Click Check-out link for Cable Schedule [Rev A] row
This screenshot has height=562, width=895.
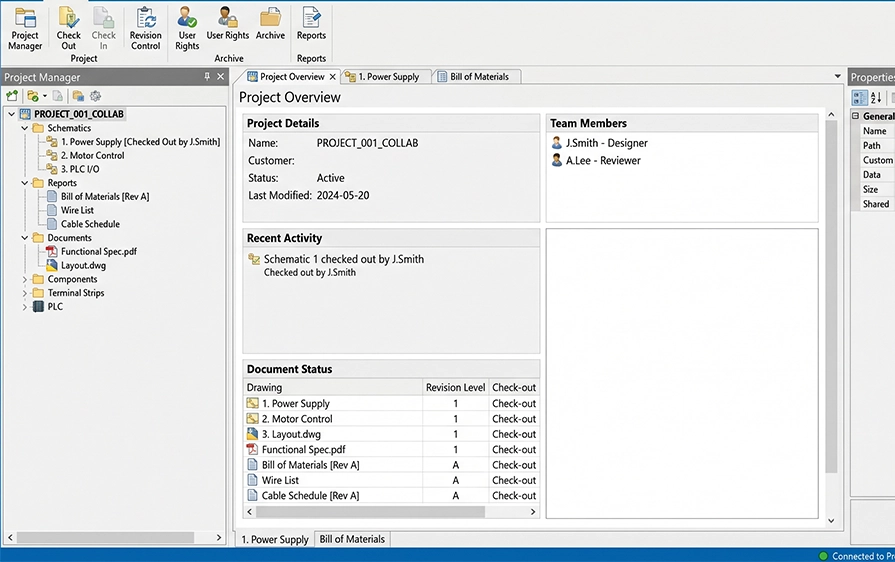point(514,496)
